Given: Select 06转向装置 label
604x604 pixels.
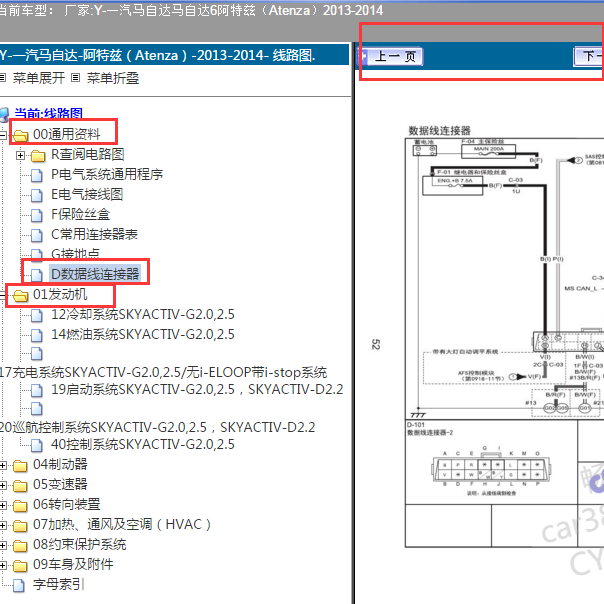Looking at the screenshot, I should click(67, 504).
